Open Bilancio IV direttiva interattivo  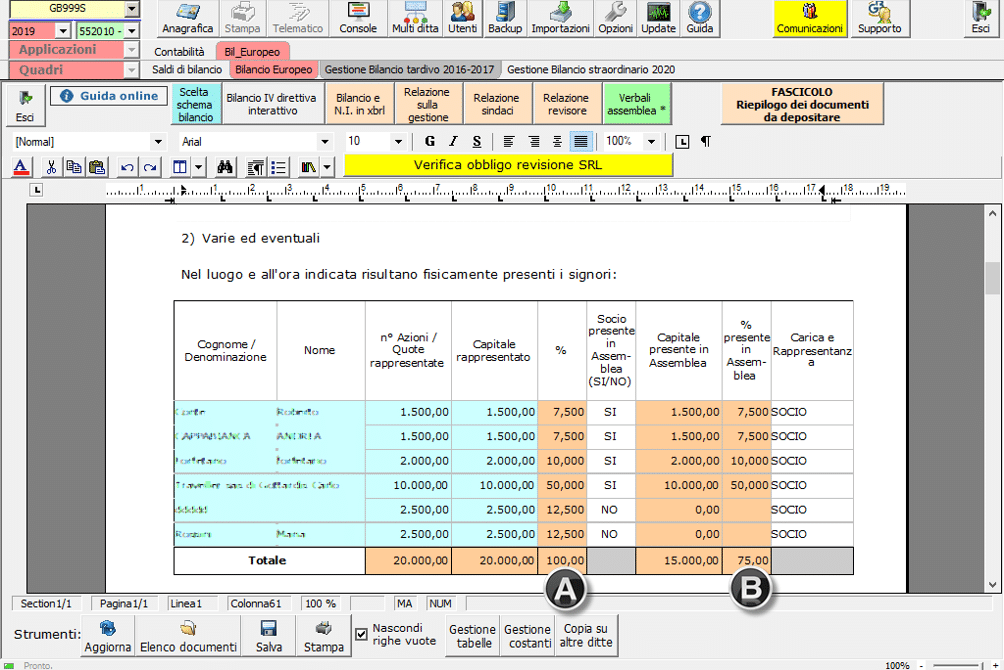point(271,104)
